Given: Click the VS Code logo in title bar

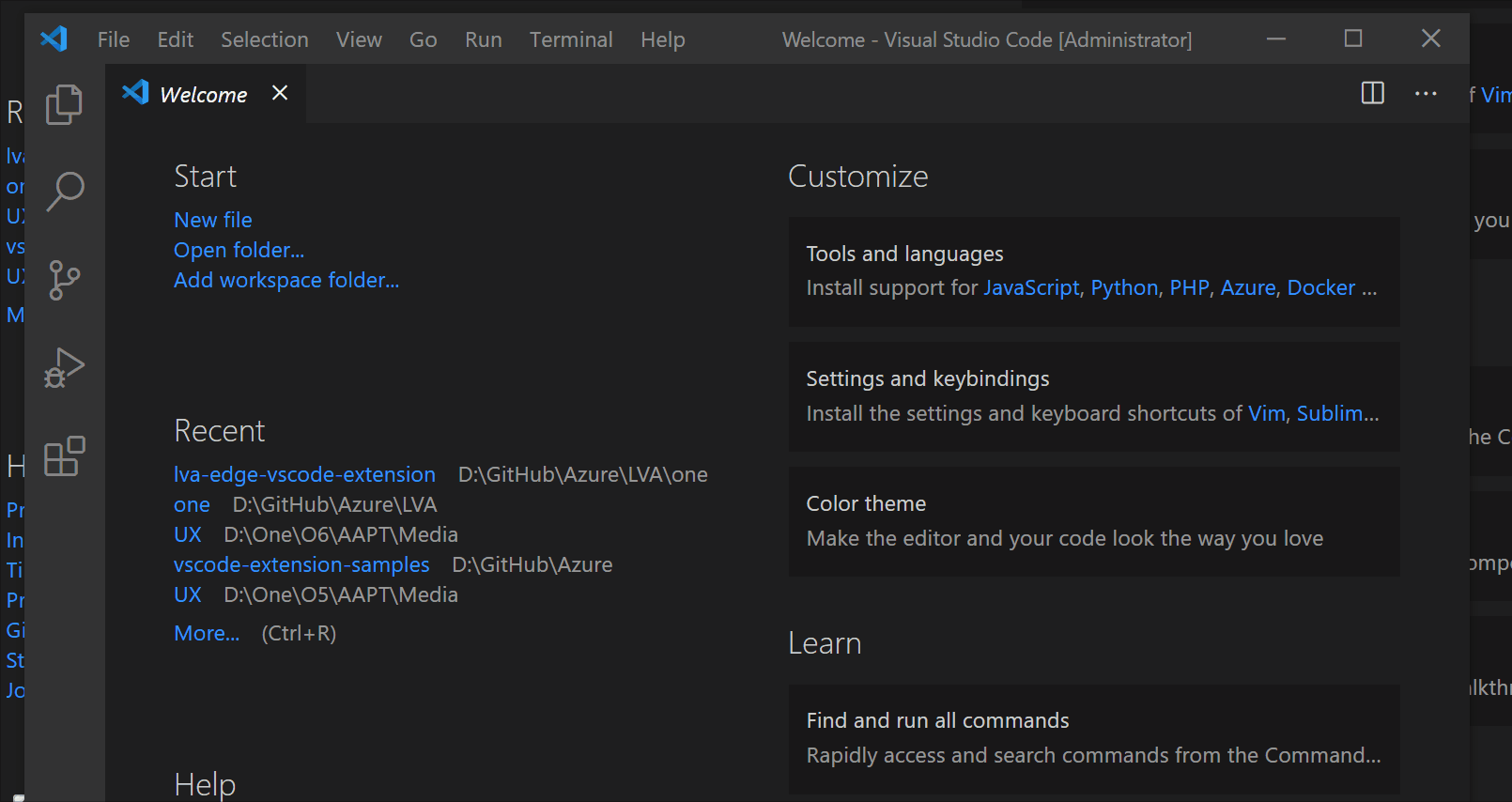Looking at the screenshot, I should [x=54, y=39].
